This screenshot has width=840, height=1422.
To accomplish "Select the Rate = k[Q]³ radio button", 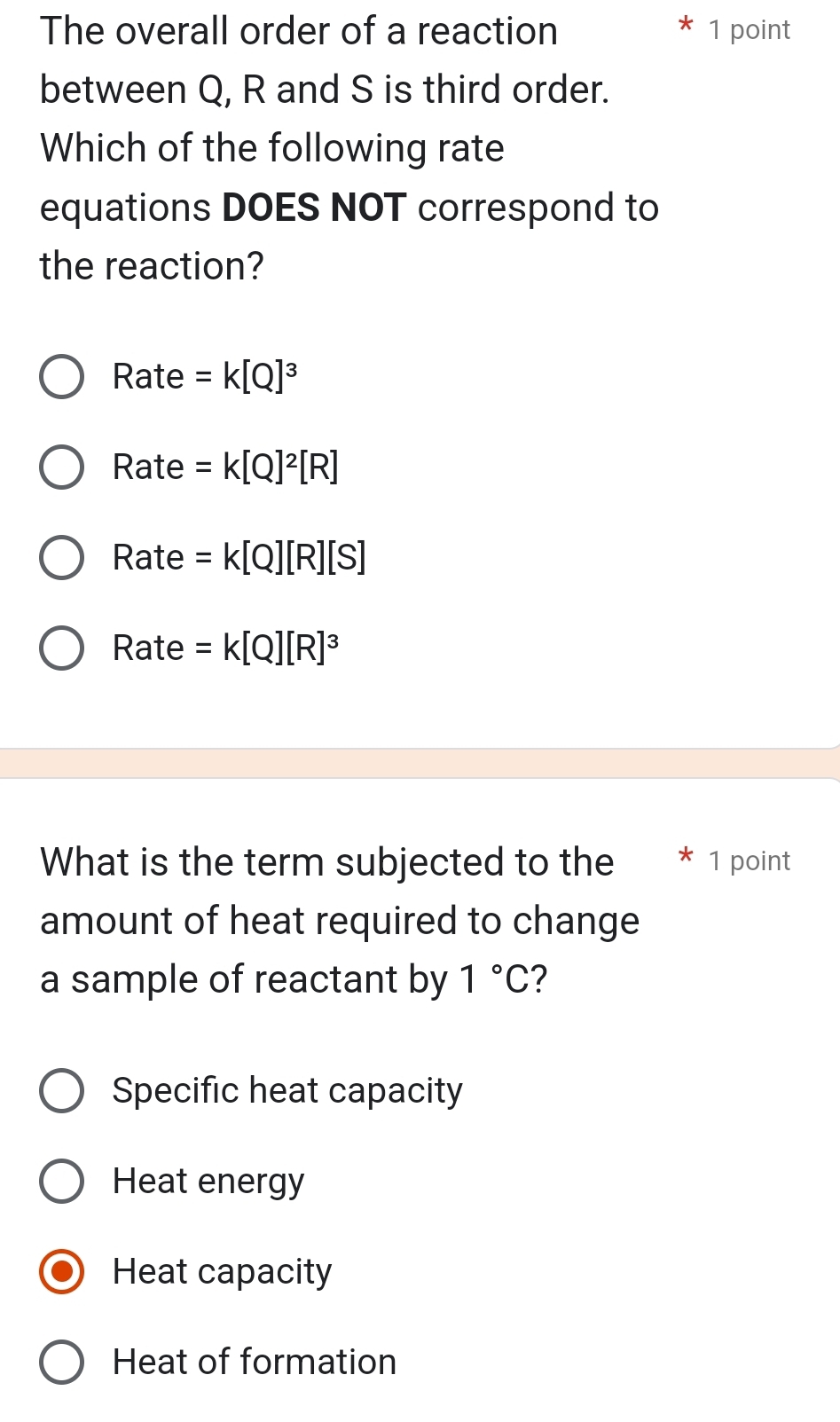I will (62, 377).
